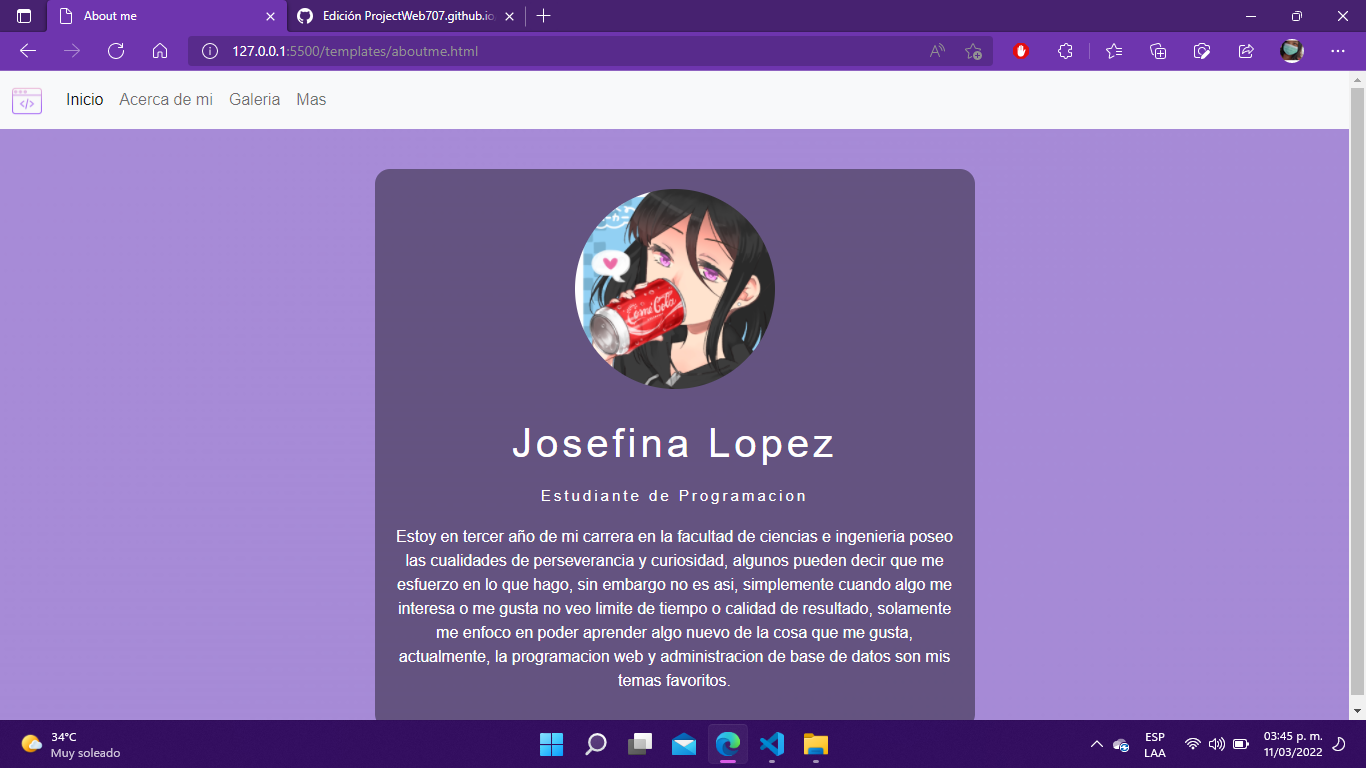Image resolution: width=1366 pixels, height=768 pixels.
Task: Add page to favorites star icon
Action: point(973,51)
